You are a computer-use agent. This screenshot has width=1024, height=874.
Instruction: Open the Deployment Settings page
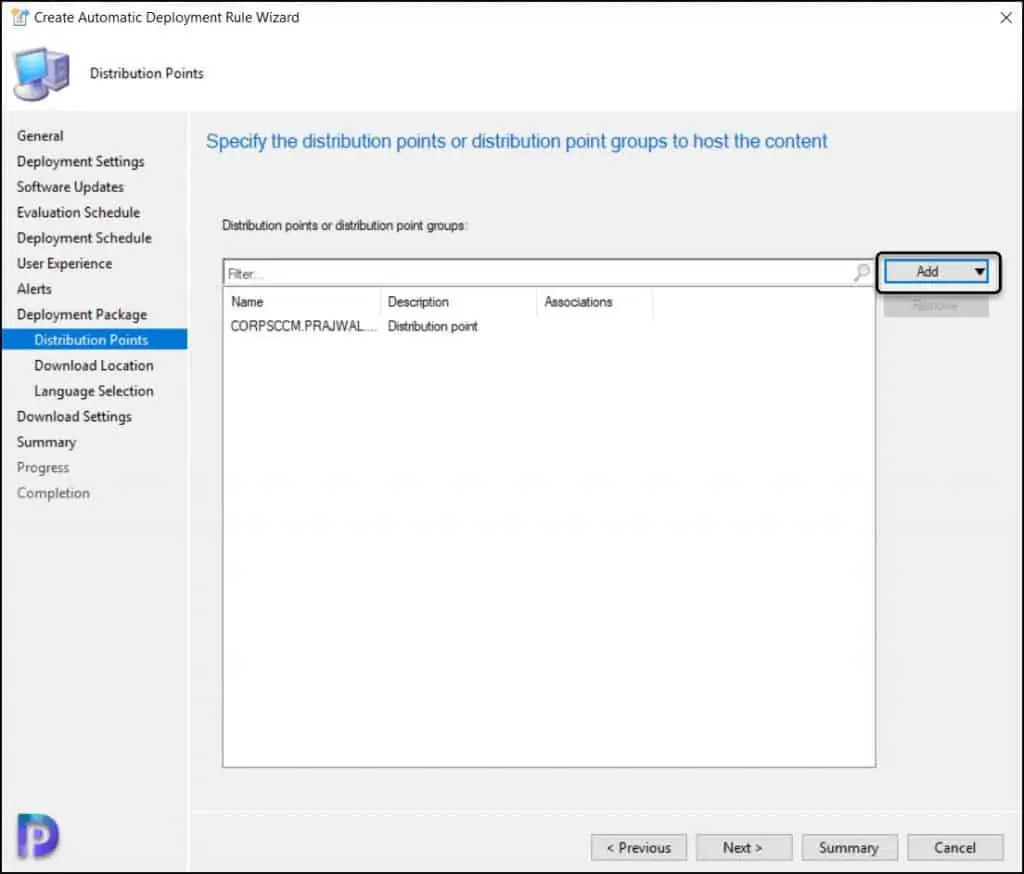(80, 162)
